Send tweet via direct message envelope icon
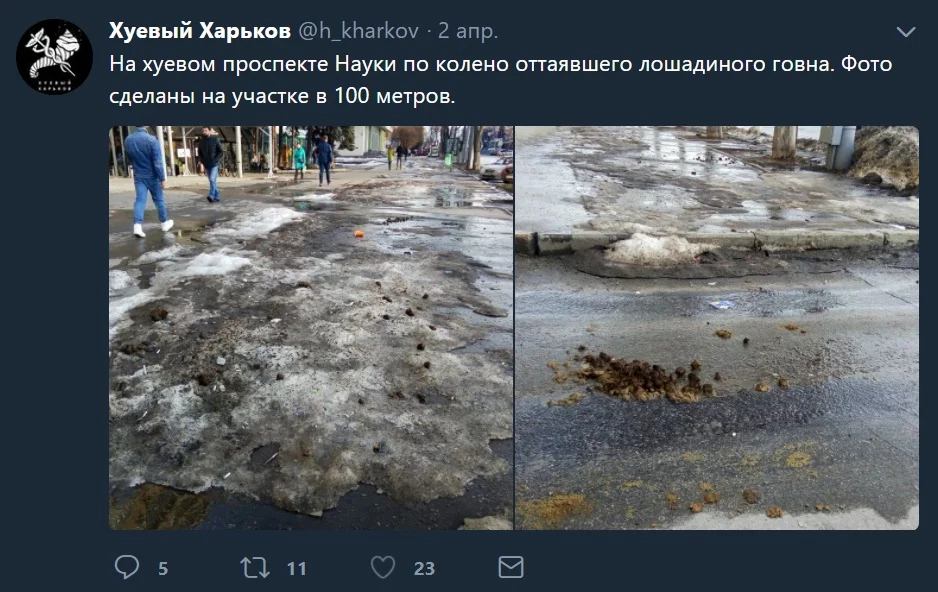 pyautogui.click(x=511, y=567)
